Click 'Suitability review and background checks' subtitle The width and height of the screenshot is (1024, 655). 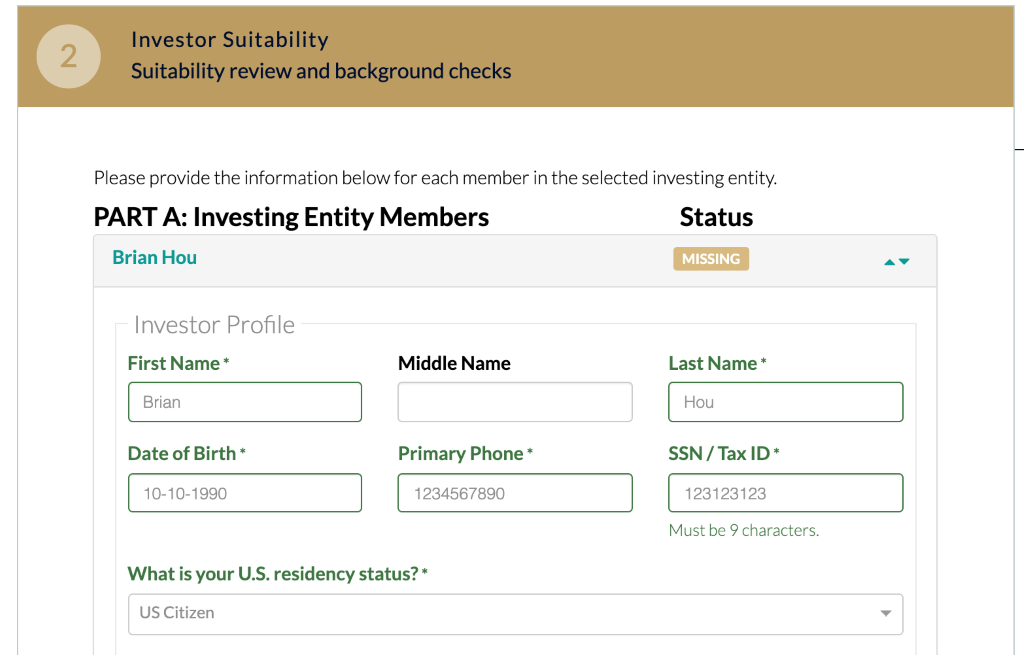[321, 71]
